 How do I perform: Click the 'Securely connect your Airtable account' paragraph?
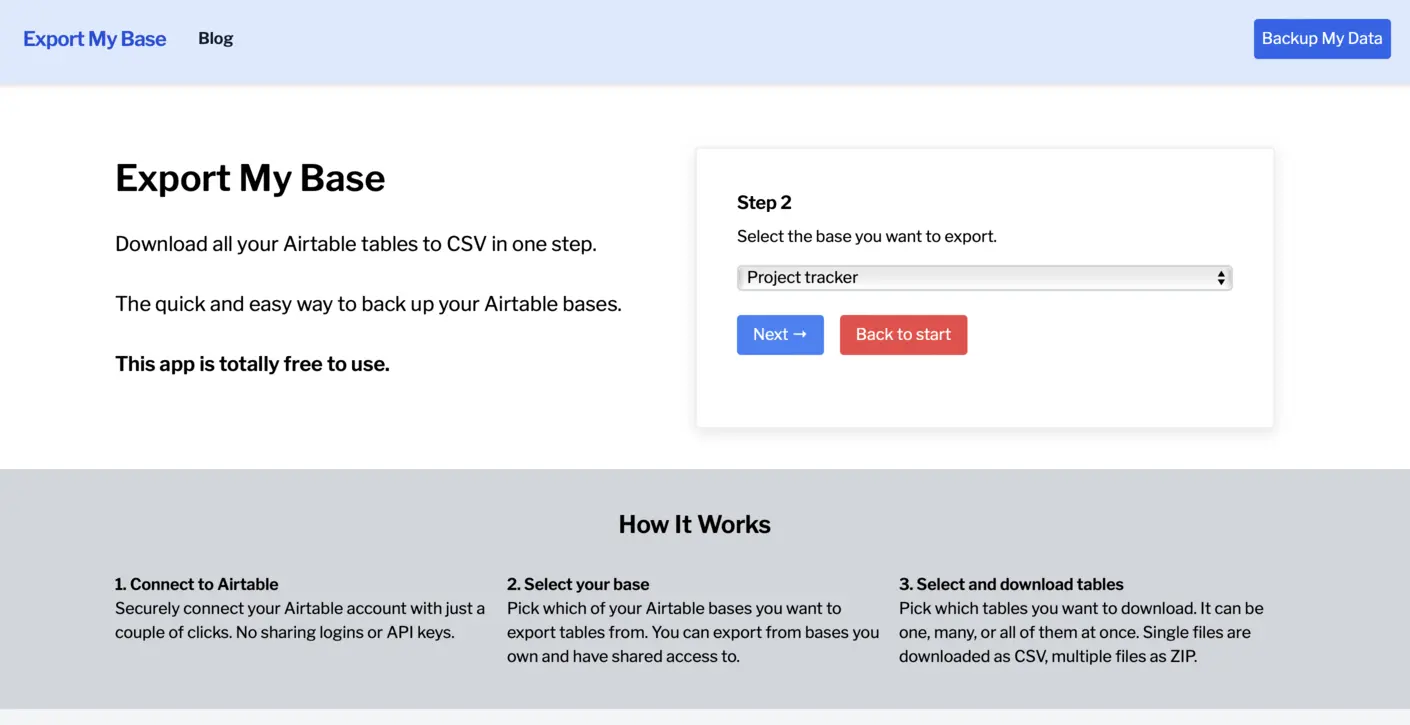(x=299, y=620)
